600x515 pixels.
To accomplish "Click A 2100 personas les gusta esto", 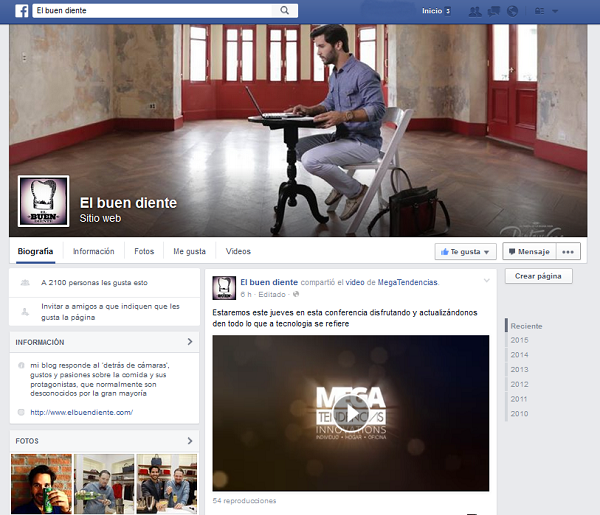I will pyautogui.click(x=94, y=283).
